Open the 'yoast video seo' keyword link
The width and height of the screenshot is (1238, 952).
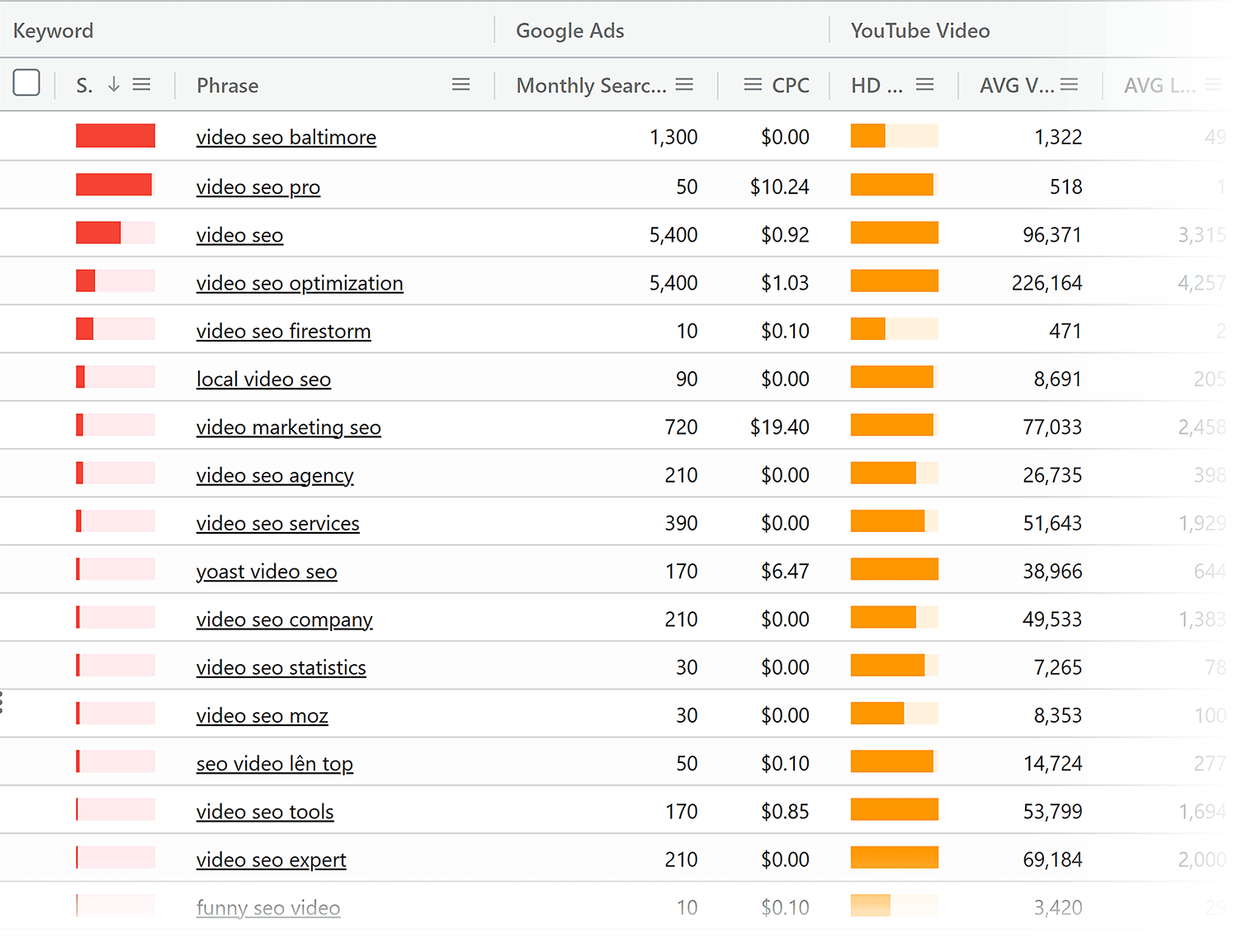pyautogui.click(x=267, y=572)
